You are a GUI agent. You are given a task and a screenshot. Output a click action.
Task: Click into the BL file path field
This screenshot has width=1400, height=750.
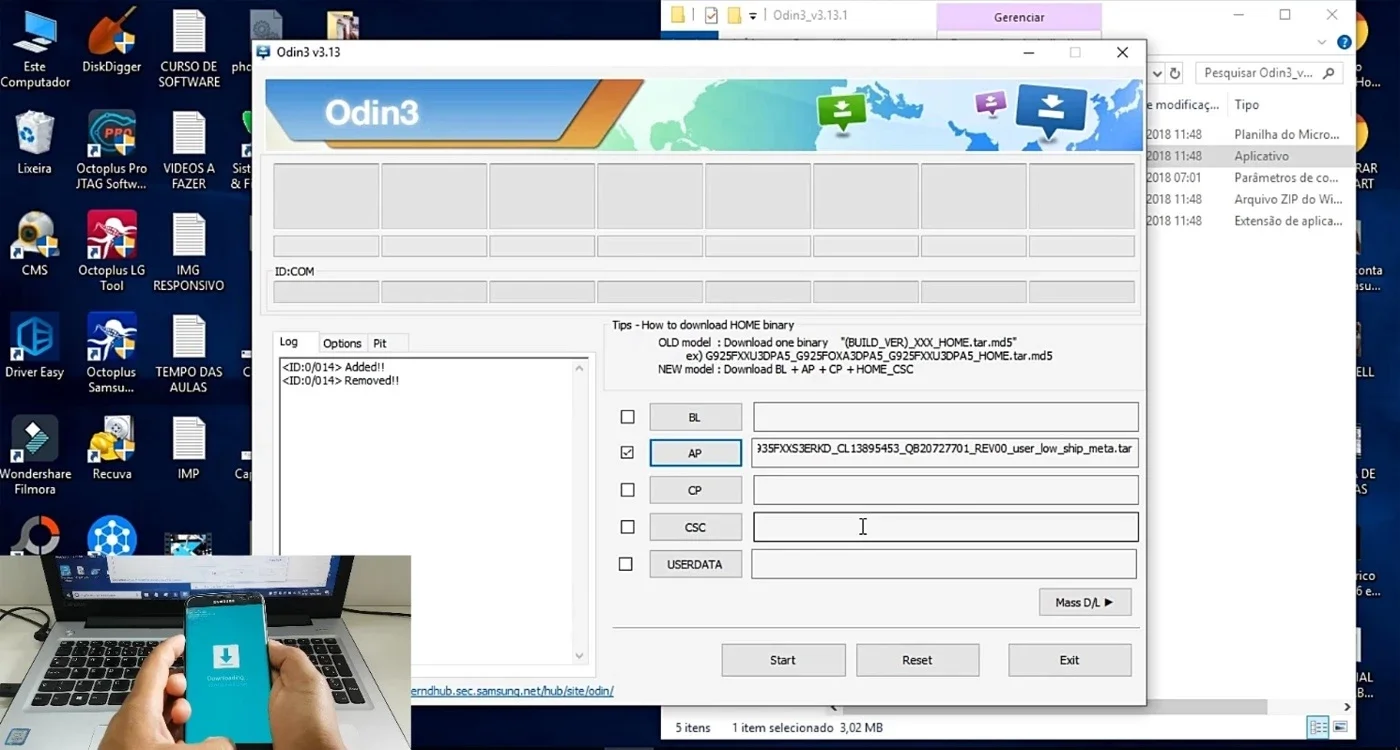tap(945, 417)
